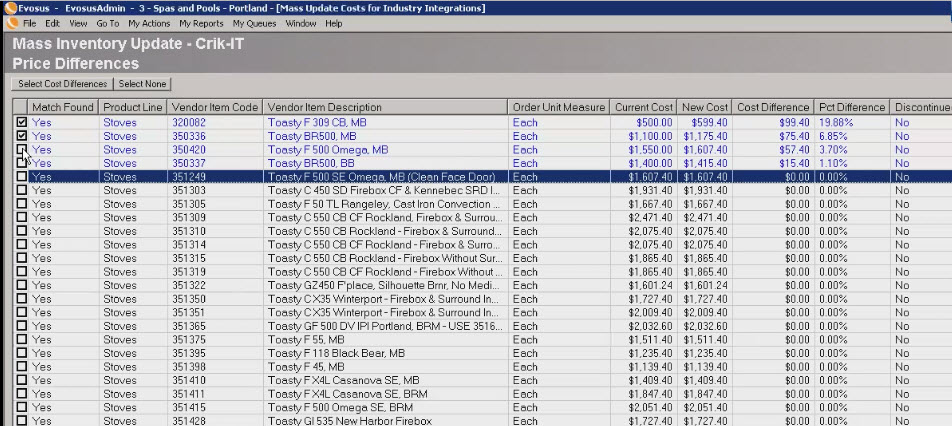952x426 pixels.
Task: Click the $1,175.40 new cost cell
Action: pos(706,136)
